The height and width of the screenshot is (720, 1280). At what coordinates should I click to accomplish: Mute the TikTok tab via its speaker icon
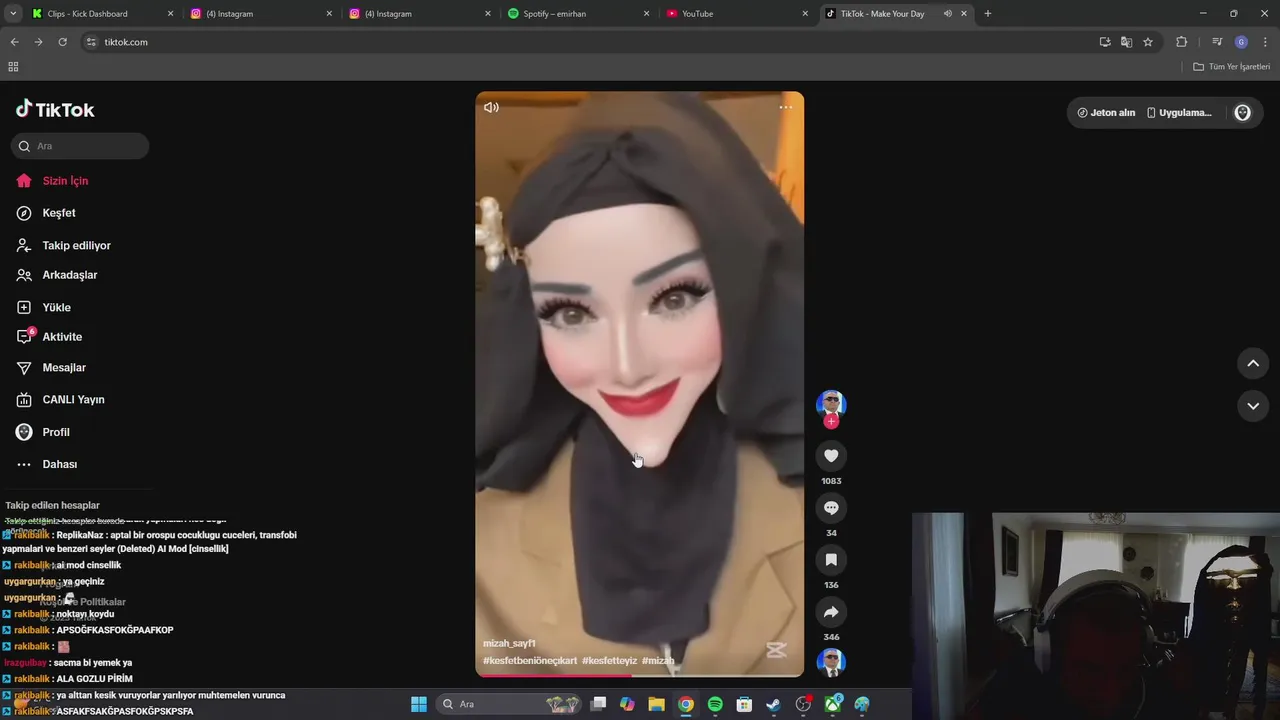947,14
